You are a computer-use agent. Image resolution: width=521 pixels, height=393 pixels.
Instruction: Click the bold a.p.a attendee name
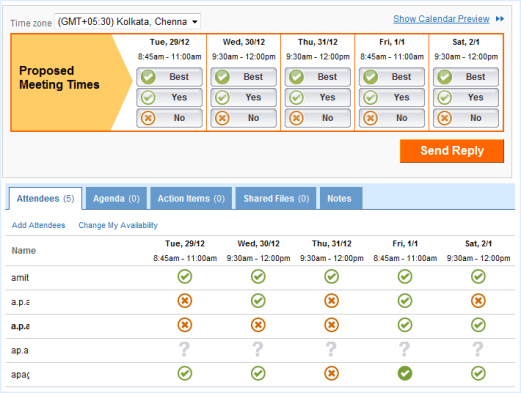point(20,326)
